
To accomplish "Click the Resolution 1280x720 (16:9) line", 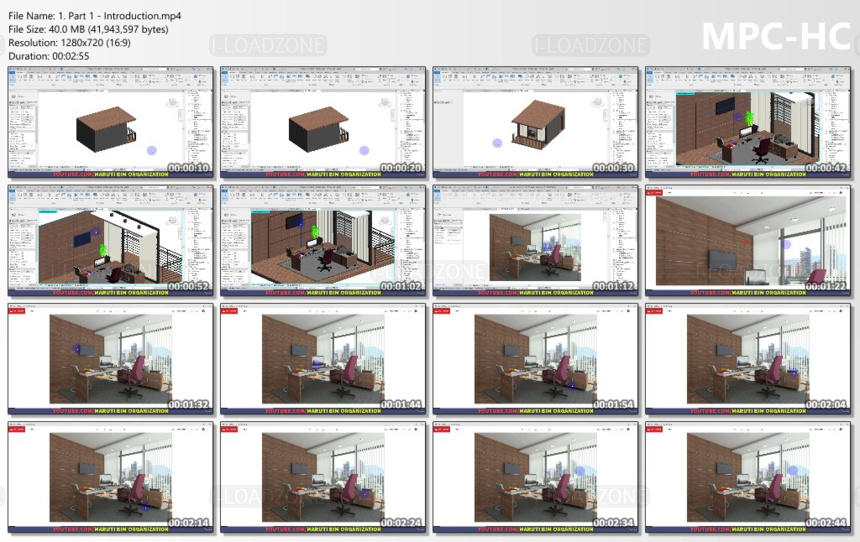I will pyautogui.click(x=69, y=42).
